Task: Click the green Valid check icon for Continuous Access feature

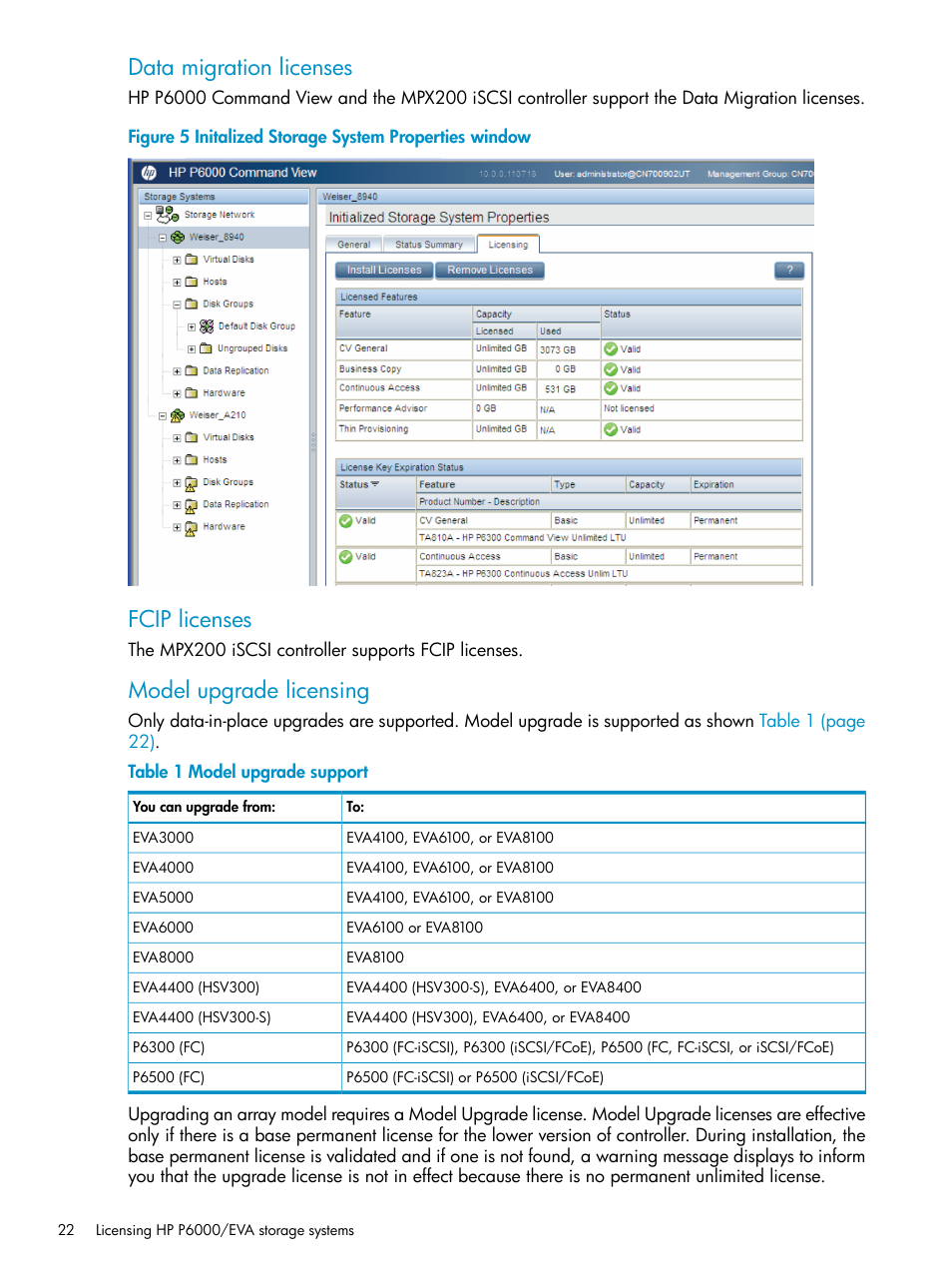Action: (611, 388)
